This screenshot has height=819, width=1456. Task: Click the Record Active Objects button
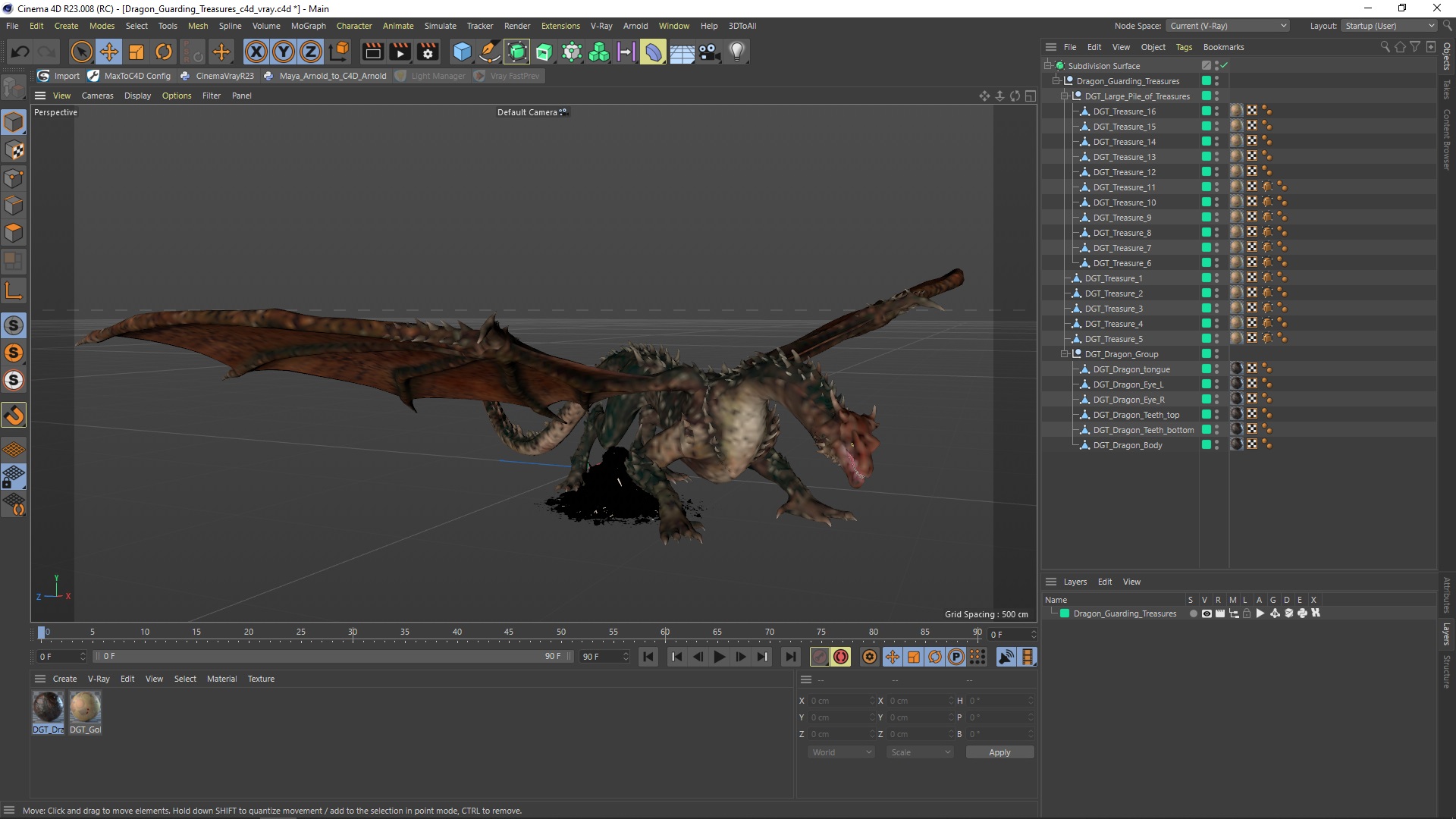point(819,657)
